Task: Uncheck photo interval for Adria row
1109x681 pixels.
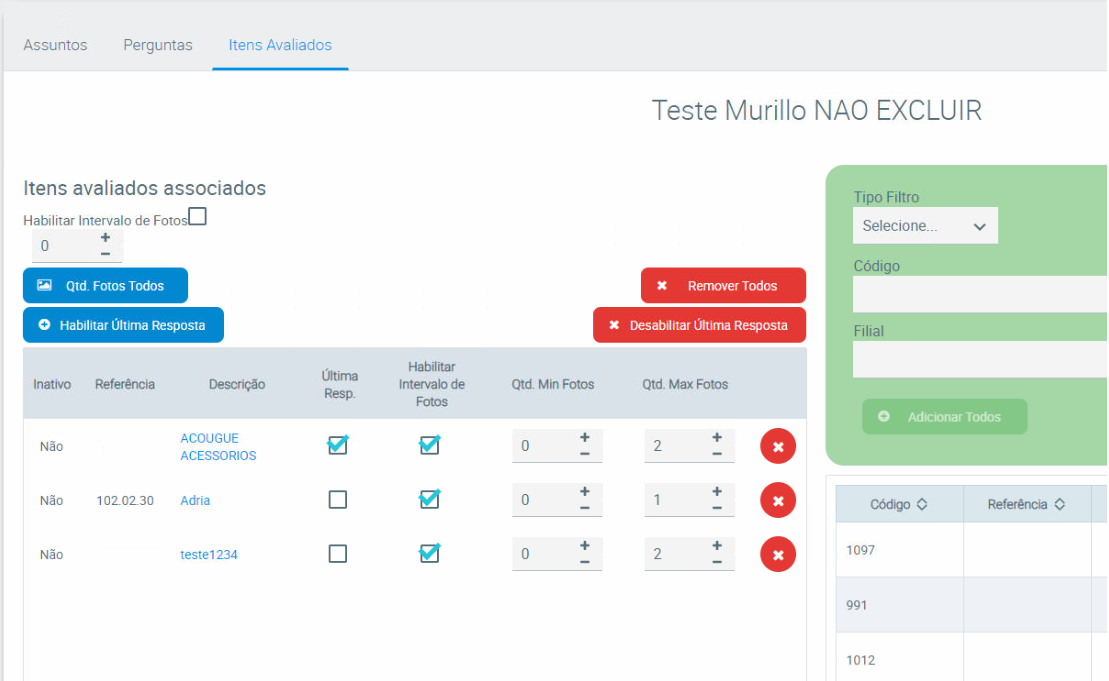Action: (x=429, y=499)
